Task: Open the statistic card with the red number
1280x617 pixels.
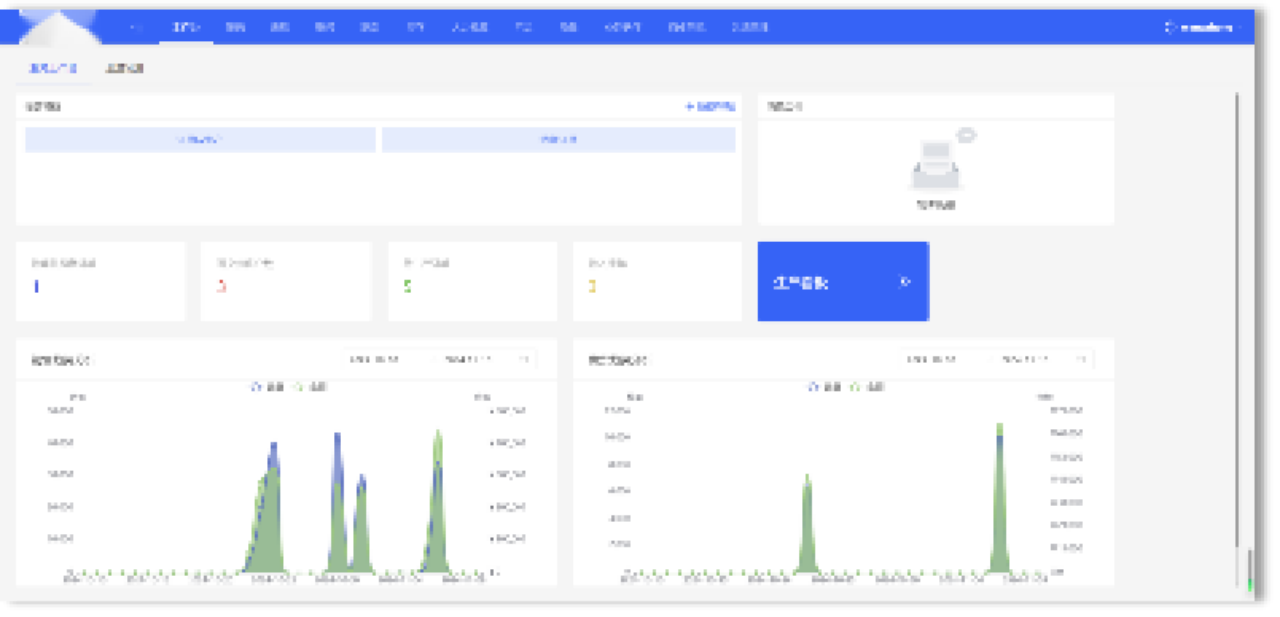Action: 286,281
